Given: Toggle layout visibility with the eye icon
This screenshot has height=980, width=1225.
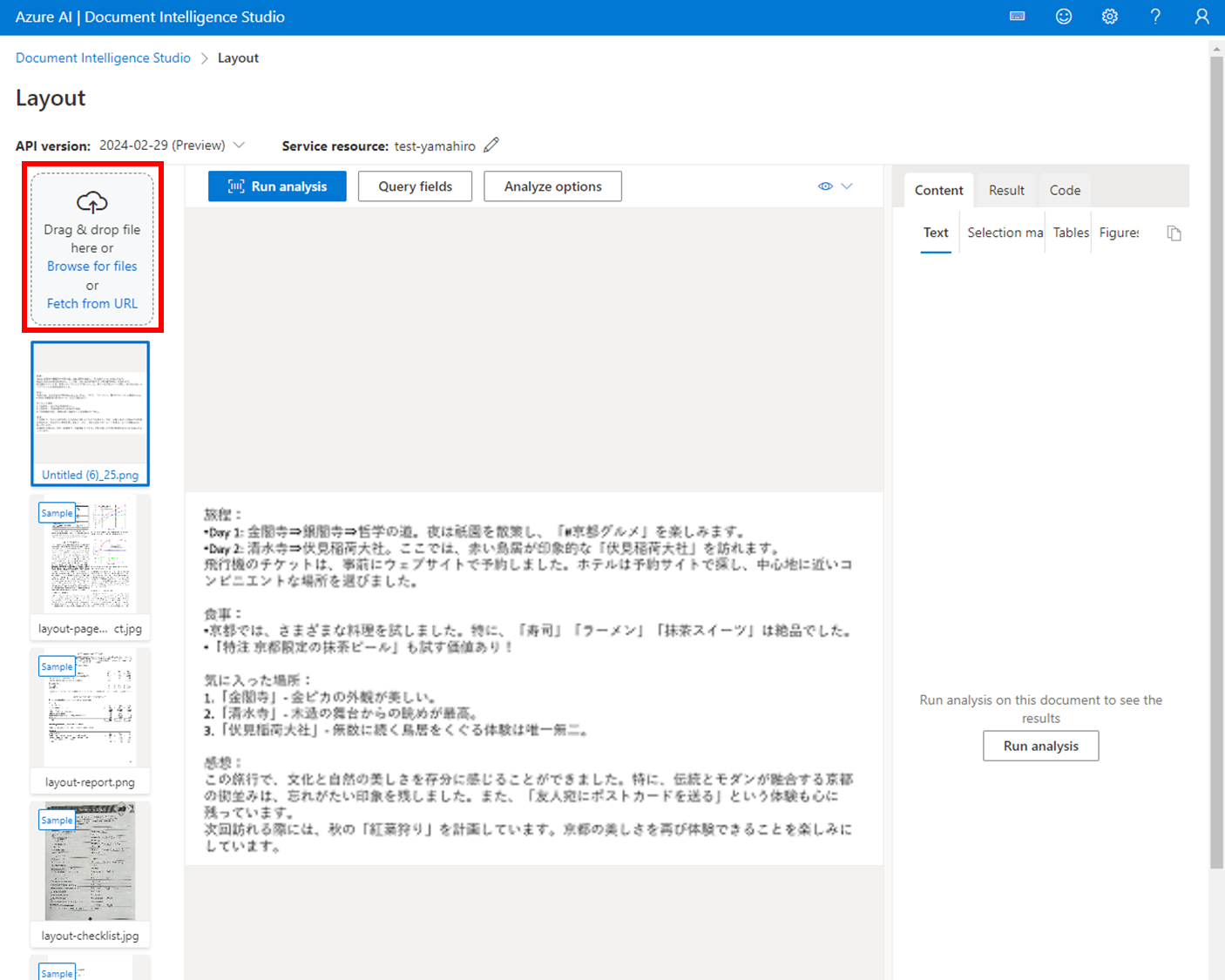Looking at the screenshot, I should click(x=824, y=186).
